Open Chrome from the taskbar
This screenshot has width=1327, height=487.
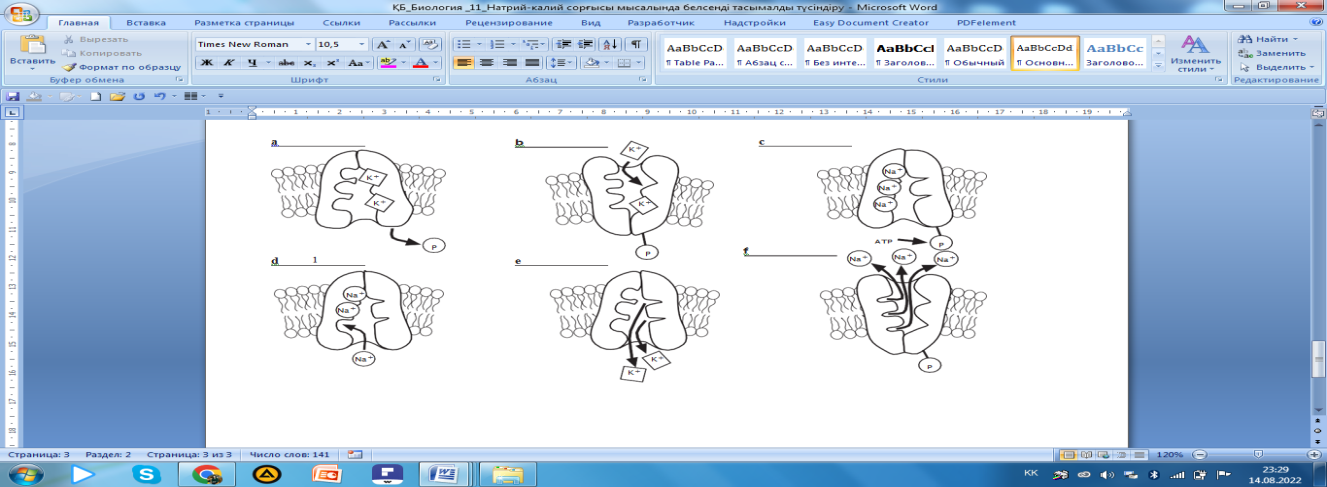click(x=208, y=473)
